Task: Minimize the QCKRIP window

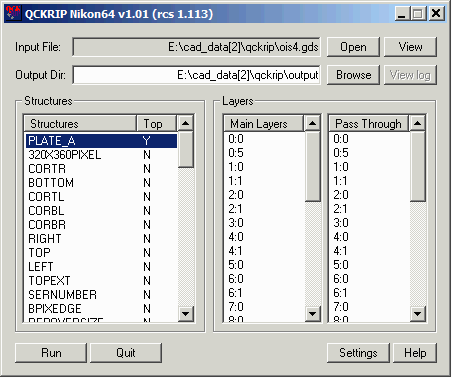Action: click(402, 14)
